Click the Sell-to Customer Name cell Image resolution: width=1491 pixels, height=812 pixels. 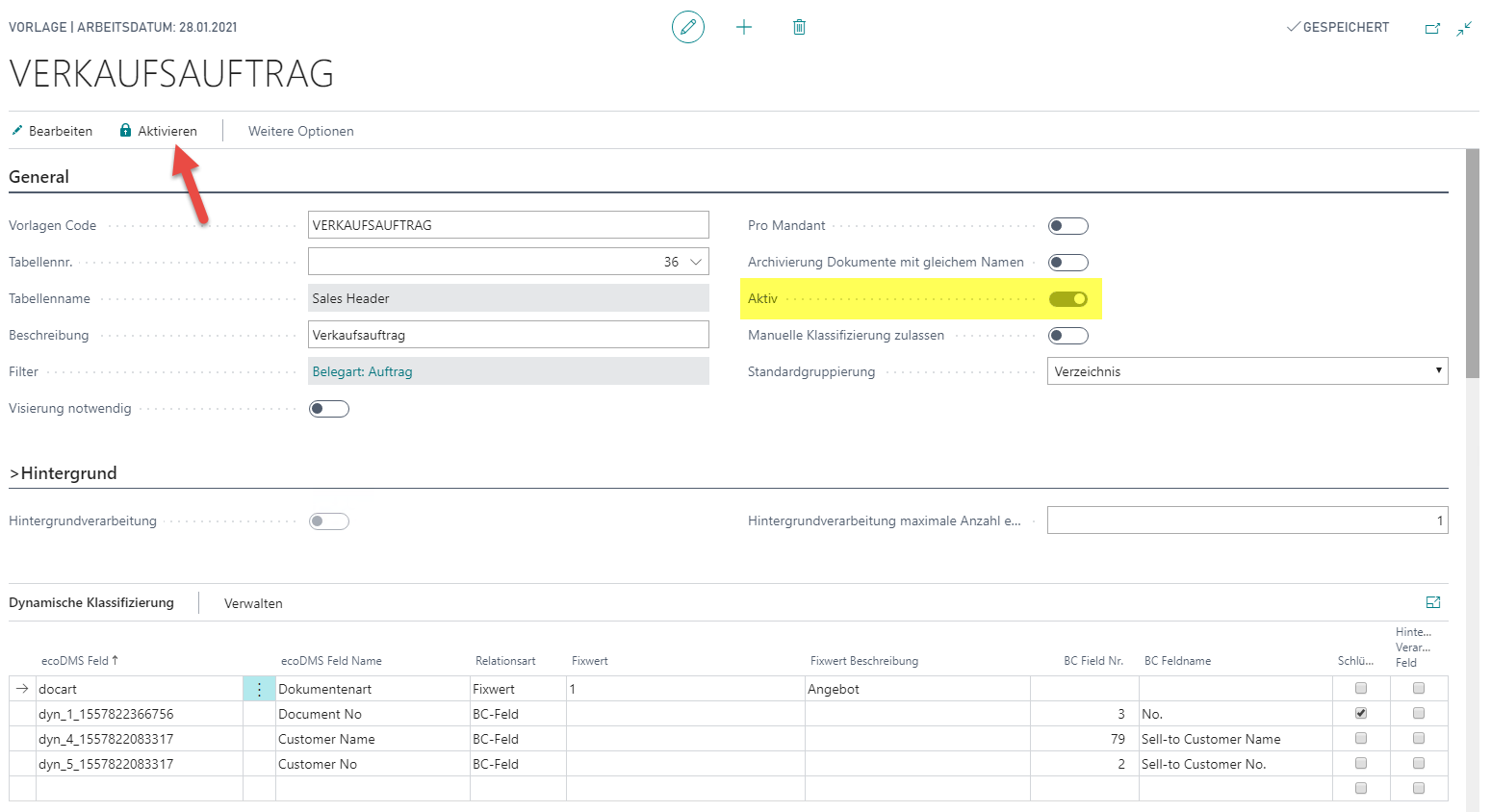pos(1236,739)
